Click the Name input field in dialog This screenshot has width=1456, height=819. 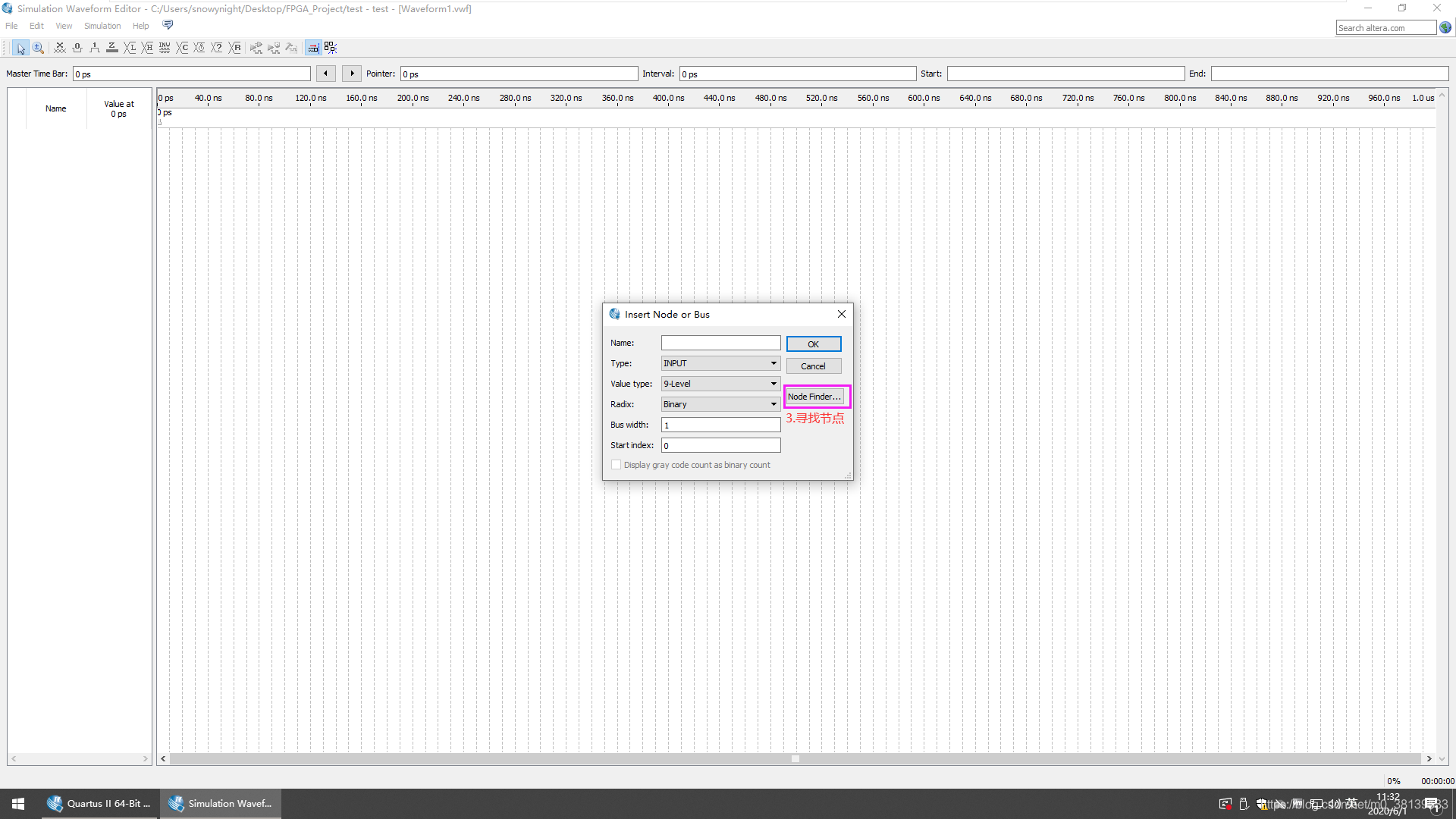(x=720, y=343)
